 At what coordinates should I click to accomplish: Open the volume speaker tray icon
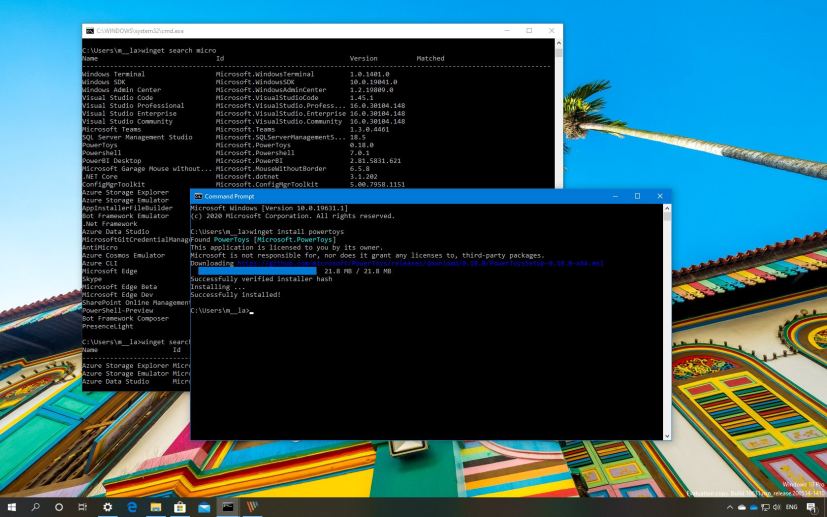pos(776,508)
